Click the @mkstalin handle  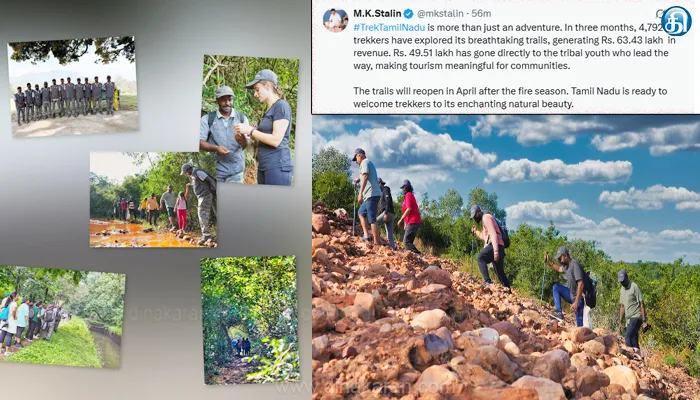click(x=442, y=13)
